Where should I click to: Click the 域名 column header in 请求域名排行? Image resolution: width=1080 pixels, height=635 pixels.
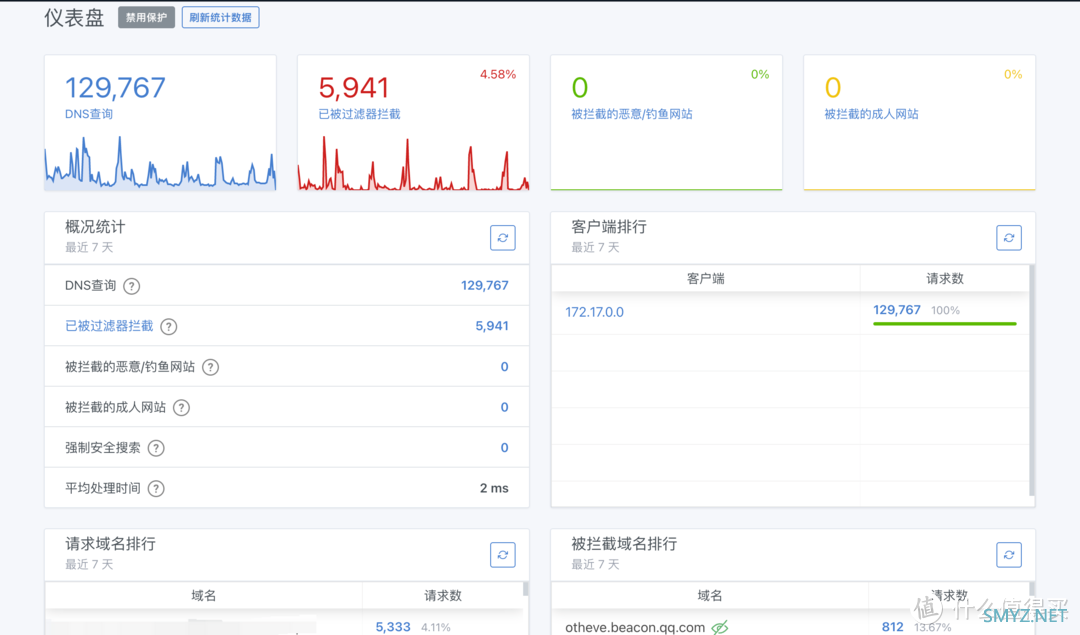(x=203, y=595)
